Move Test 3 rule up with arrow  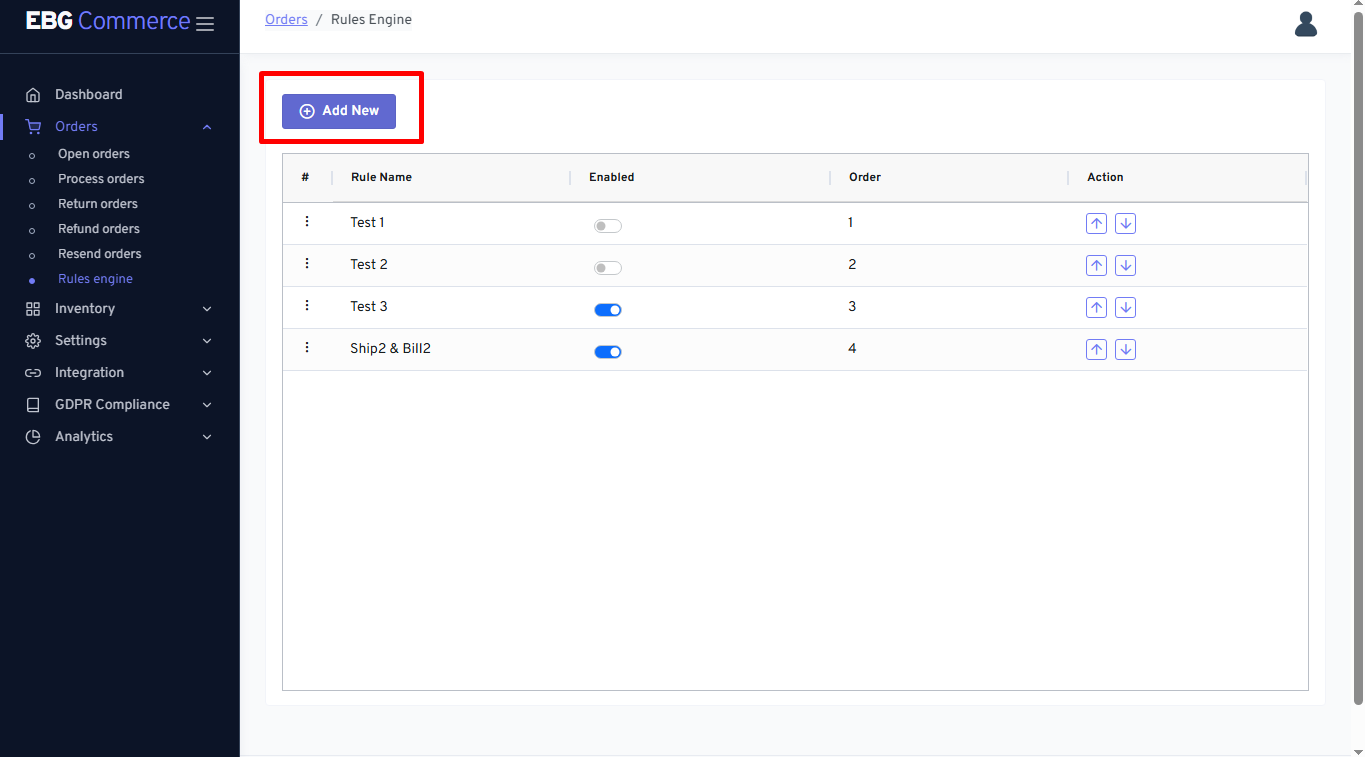click(x=1096, y=308)
